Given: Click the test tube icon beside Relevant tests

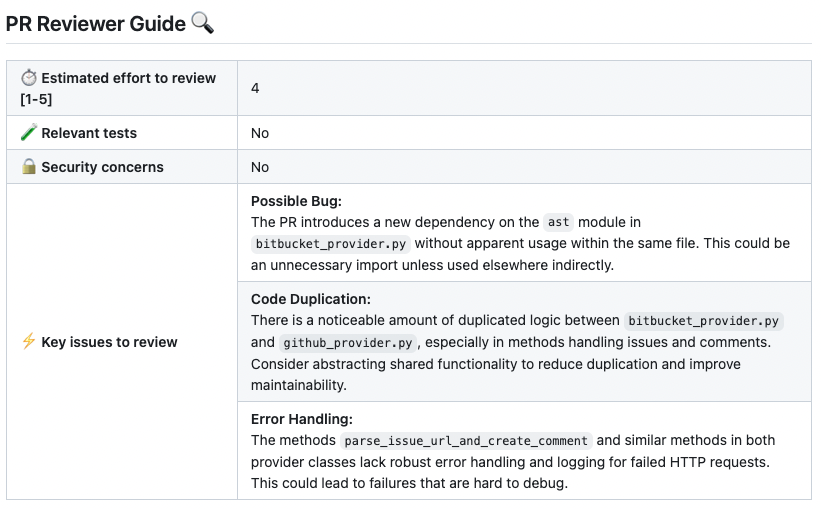Looking at the screenshot, I should [x=29, y=132].
